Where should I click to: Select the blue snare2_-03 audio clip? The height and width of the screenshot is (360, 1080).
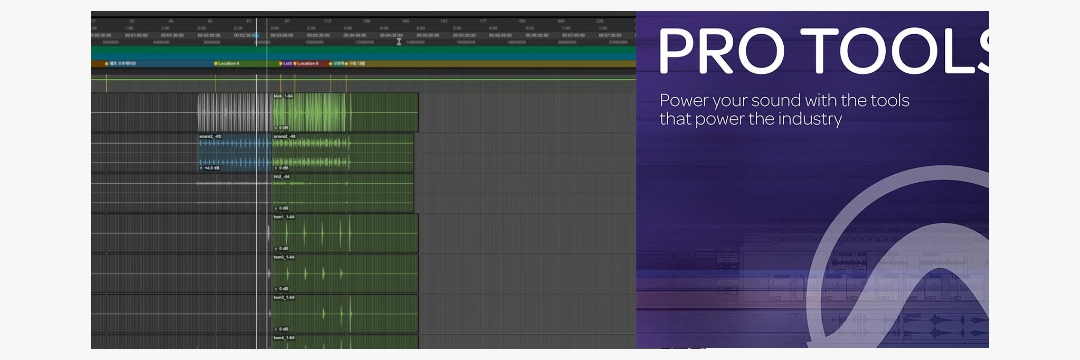coord(235,152)
